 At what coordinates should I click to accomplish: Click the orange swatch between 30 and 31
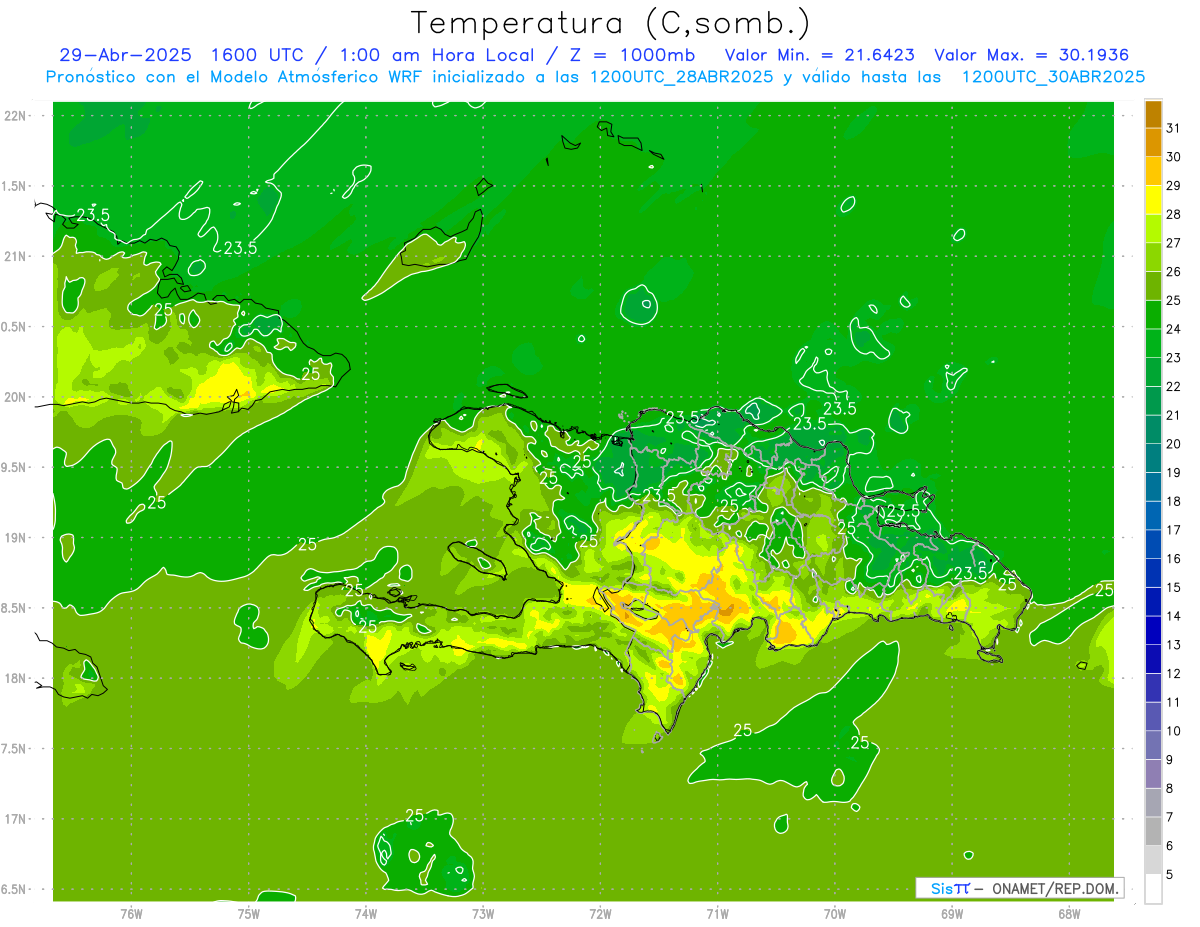[1153, 143]
